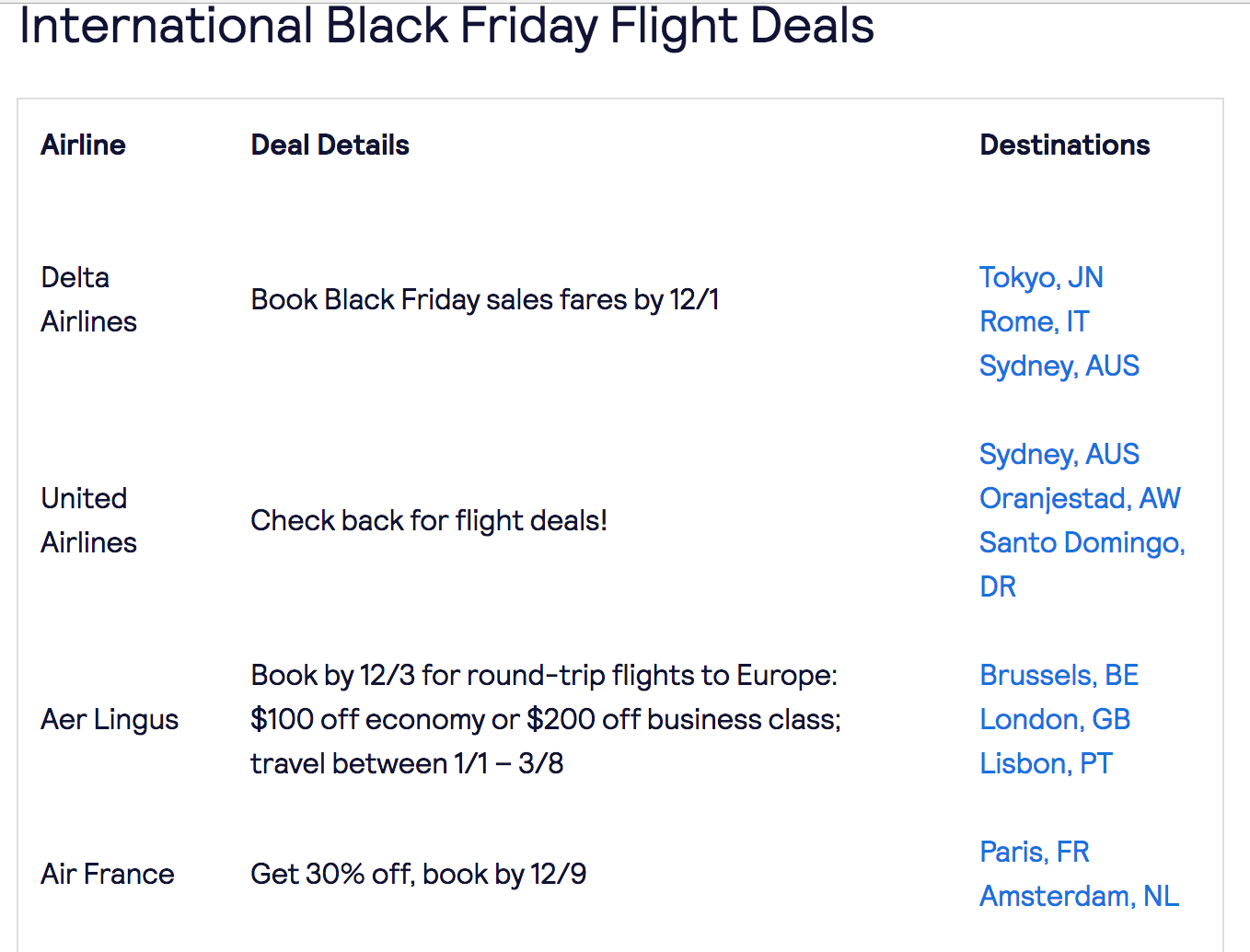Open Sydney, AUS link in Delta Airlines row
Image resolution: width=1250 pixels, height=952 pixels.
point(1059,366)
